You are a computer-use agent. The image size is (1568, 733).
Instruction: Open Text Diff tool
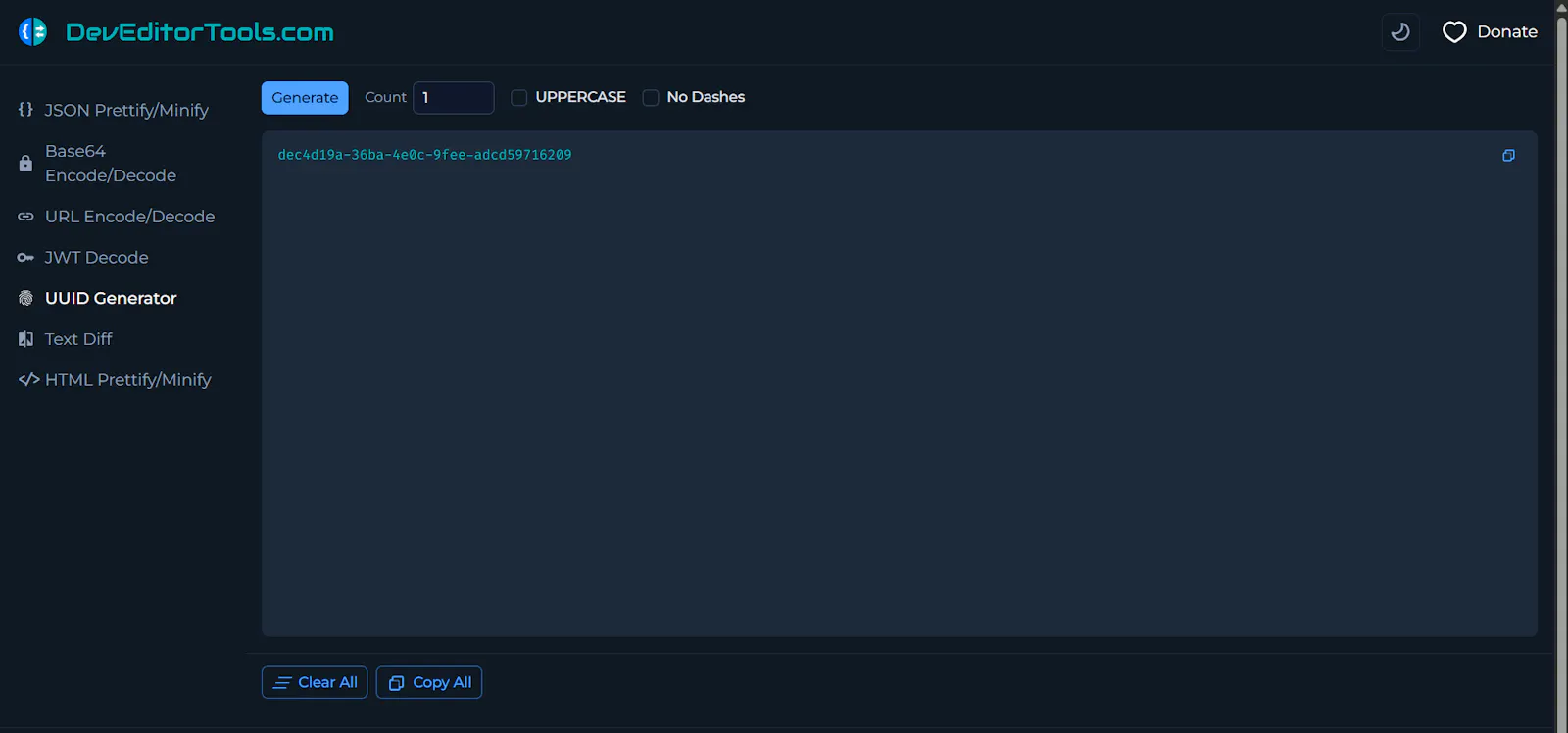coord(78,339)
